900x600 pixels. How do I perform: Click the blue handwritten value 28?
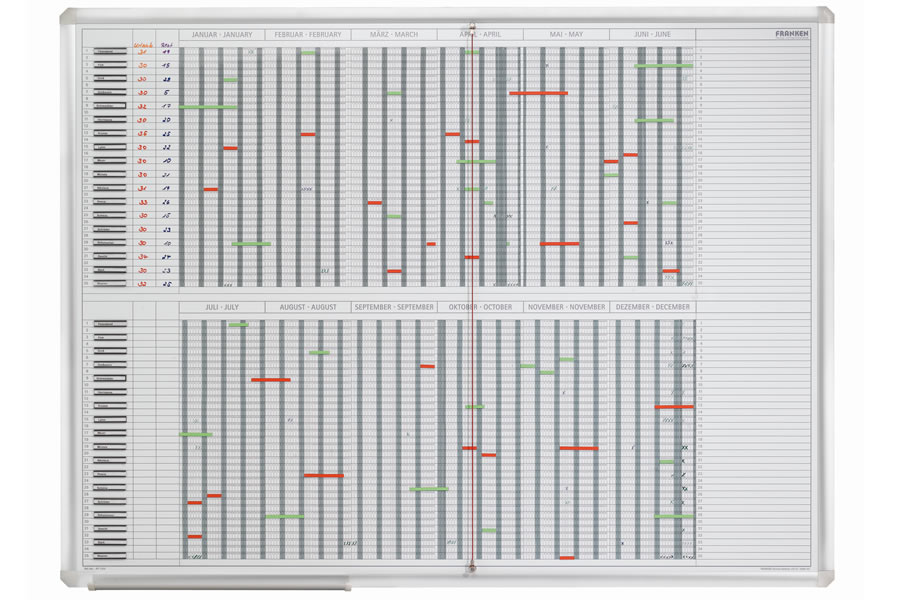pos(166,79)
